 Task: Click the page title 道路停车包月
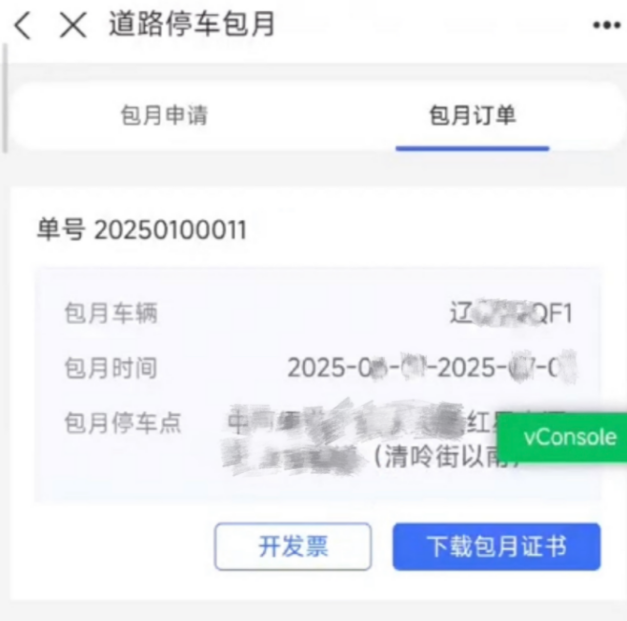pos(192,25)
